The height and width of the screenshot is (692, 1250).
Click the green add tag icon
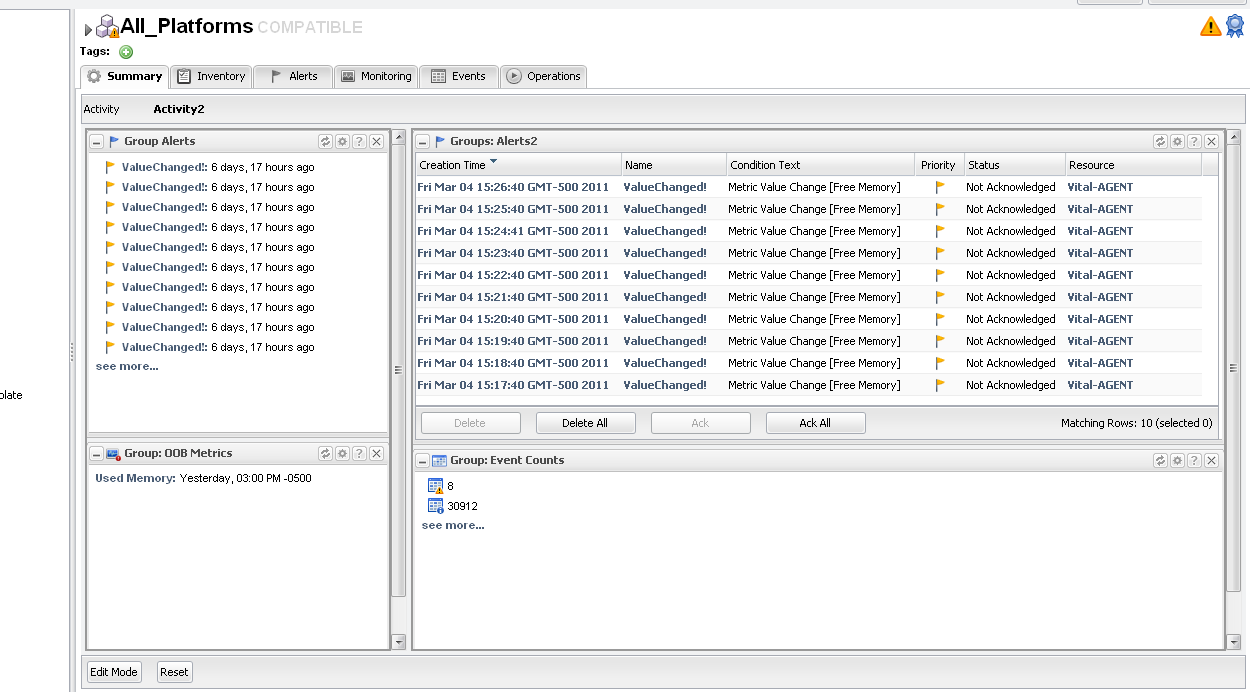[x=126, y=52]
